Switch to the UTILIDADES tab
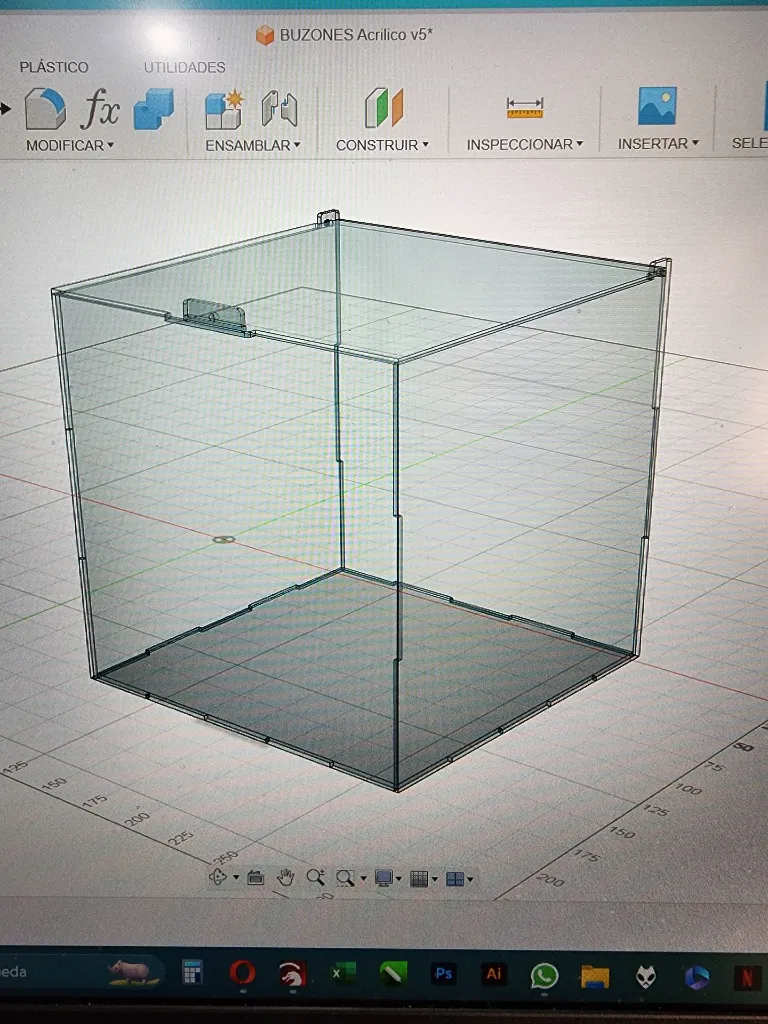 [x=184, y=67]
